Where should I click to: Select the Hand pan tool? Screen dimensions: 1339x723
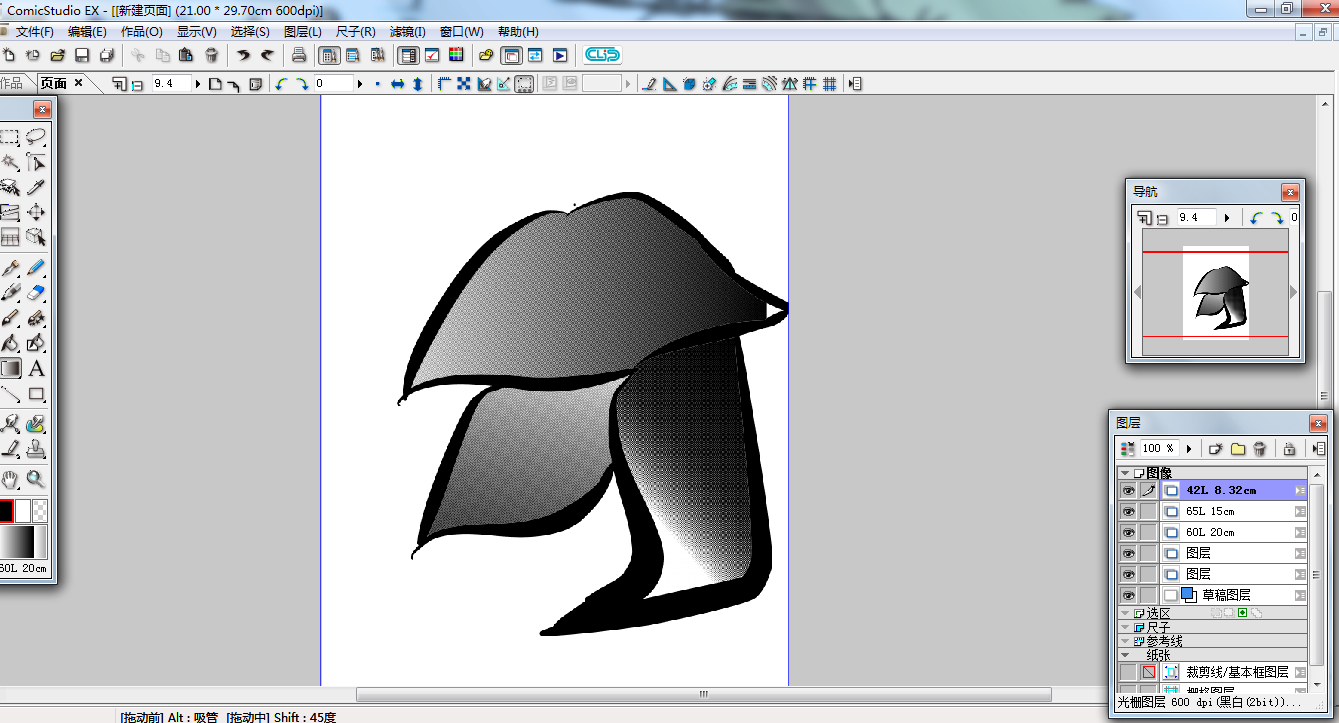(10, 479)
